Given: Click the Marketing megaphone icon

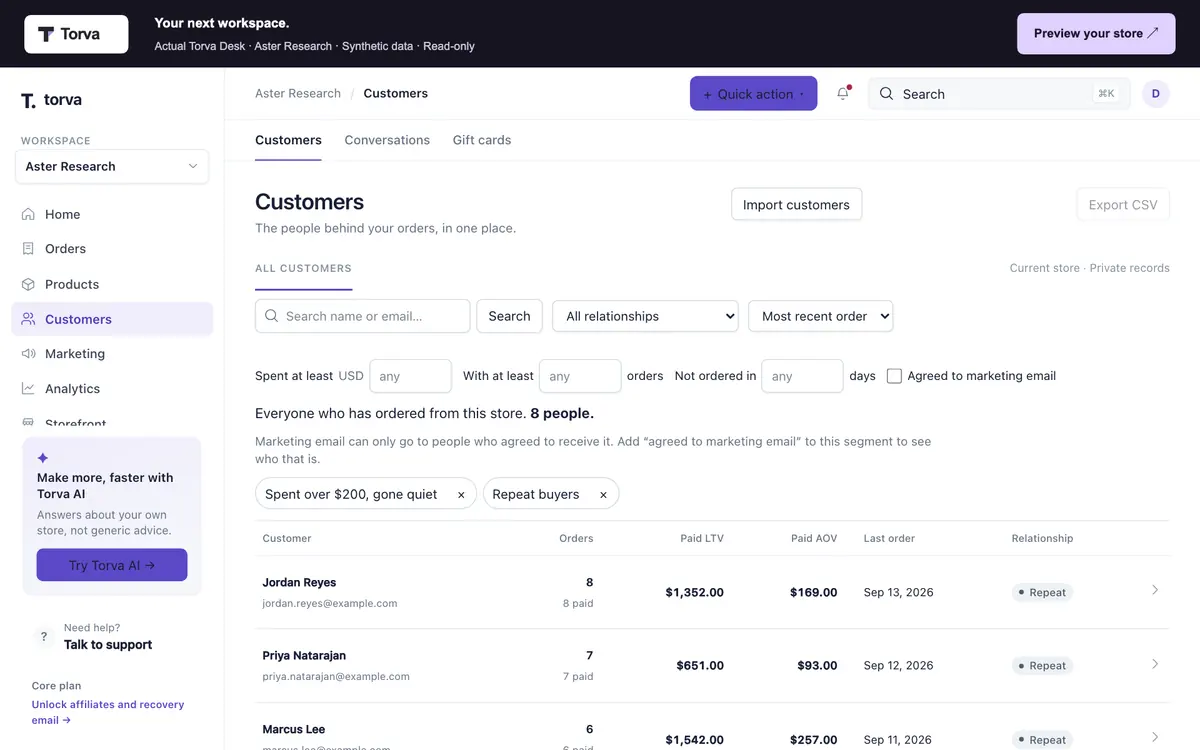Looking at the screenshot, I should [x=28, y=354].
